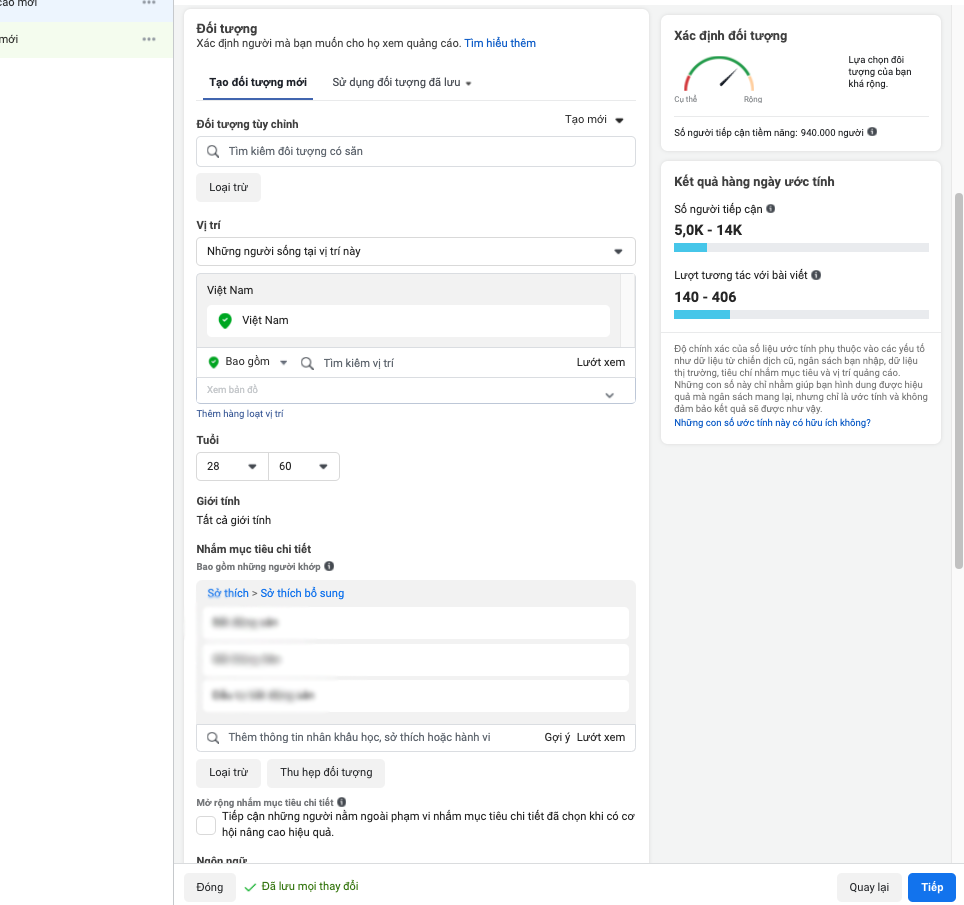Image resolution: width=964 pixels, height=905 pixels.
Task: Open the Những người sống tại vị trí này dropdown
Action: pos(416,251)
